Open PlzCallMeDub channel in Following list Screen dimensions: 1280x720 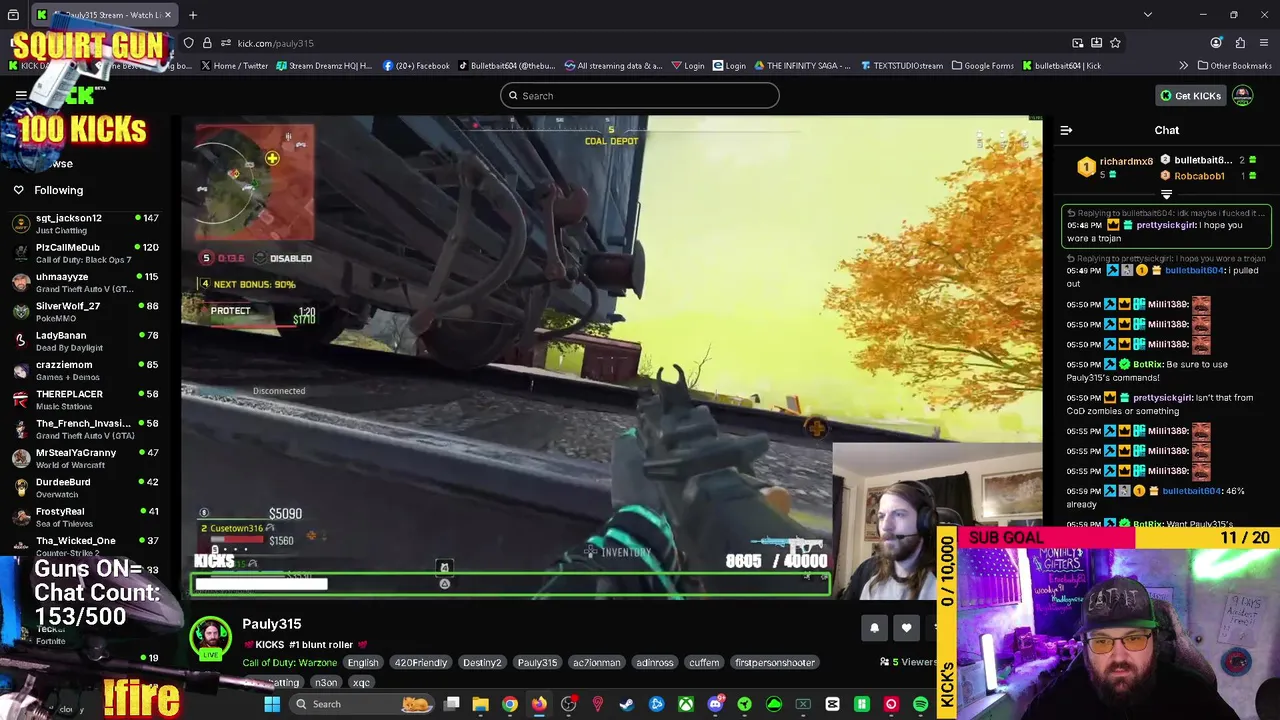[x=85, y=253]
